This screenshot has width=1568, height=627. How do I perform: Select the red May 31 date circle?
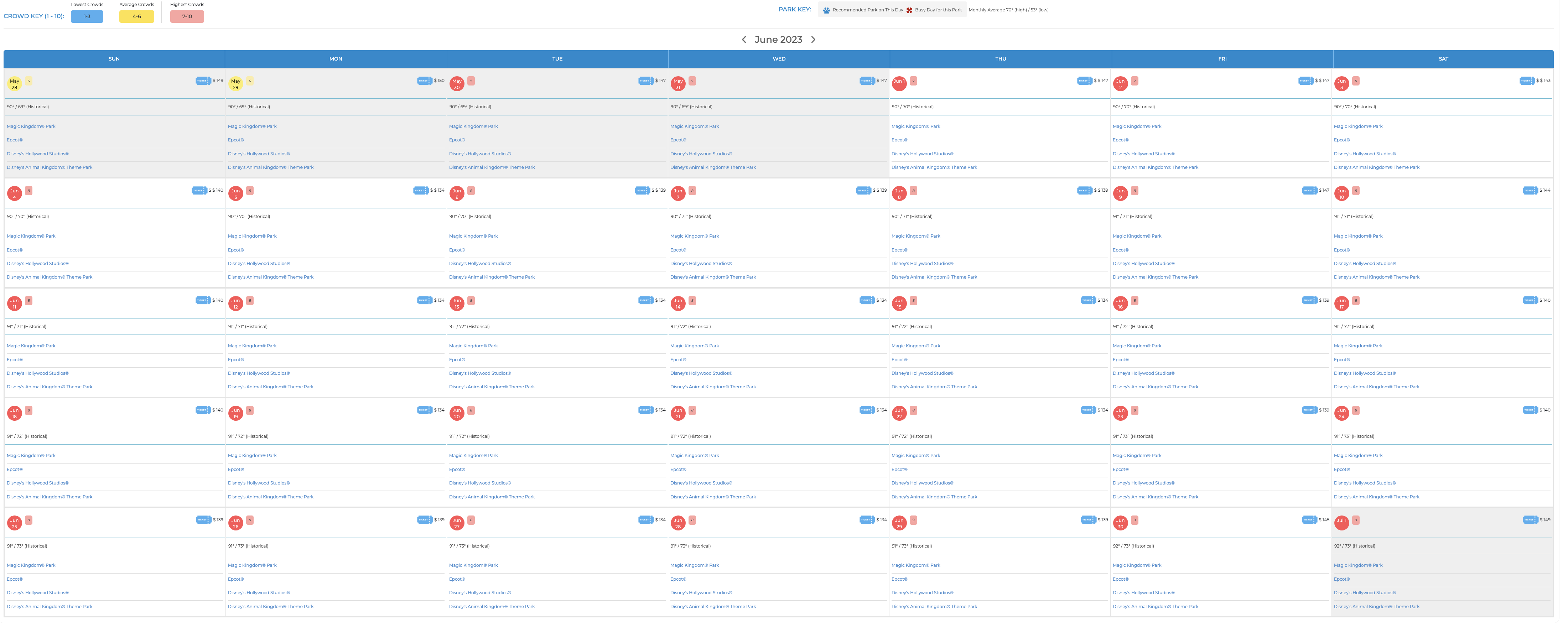tap(678, 84)
